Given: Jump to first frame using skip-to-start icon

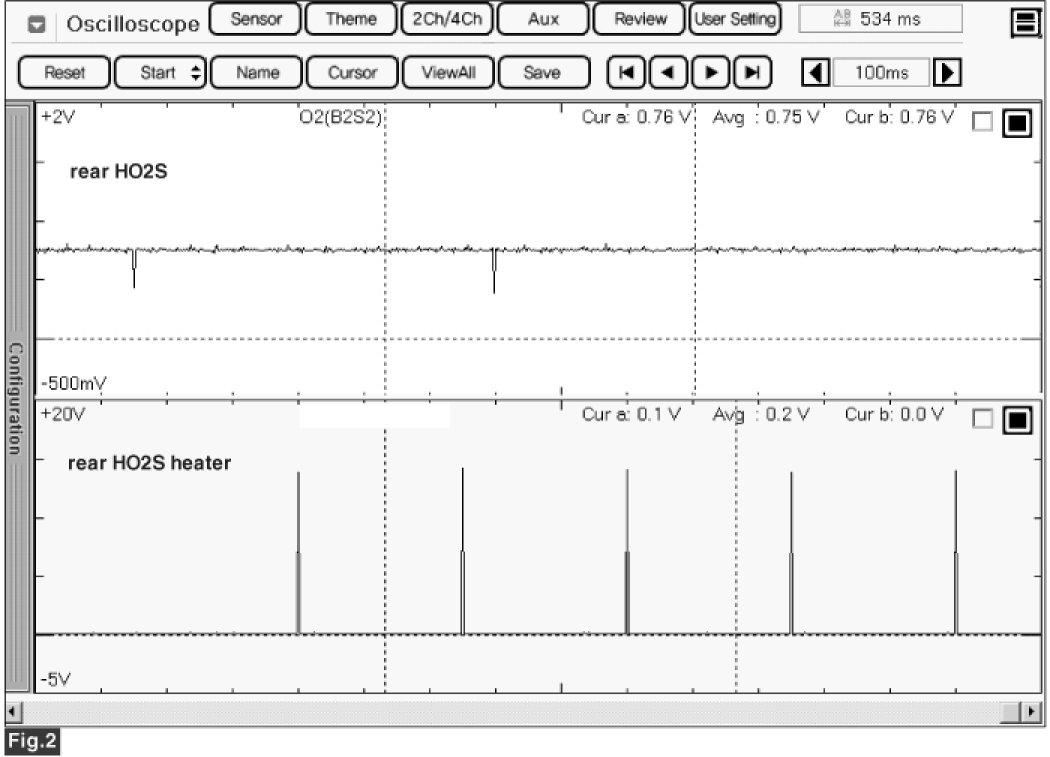Looking at the screenshot, I should [x=627, y=73].
